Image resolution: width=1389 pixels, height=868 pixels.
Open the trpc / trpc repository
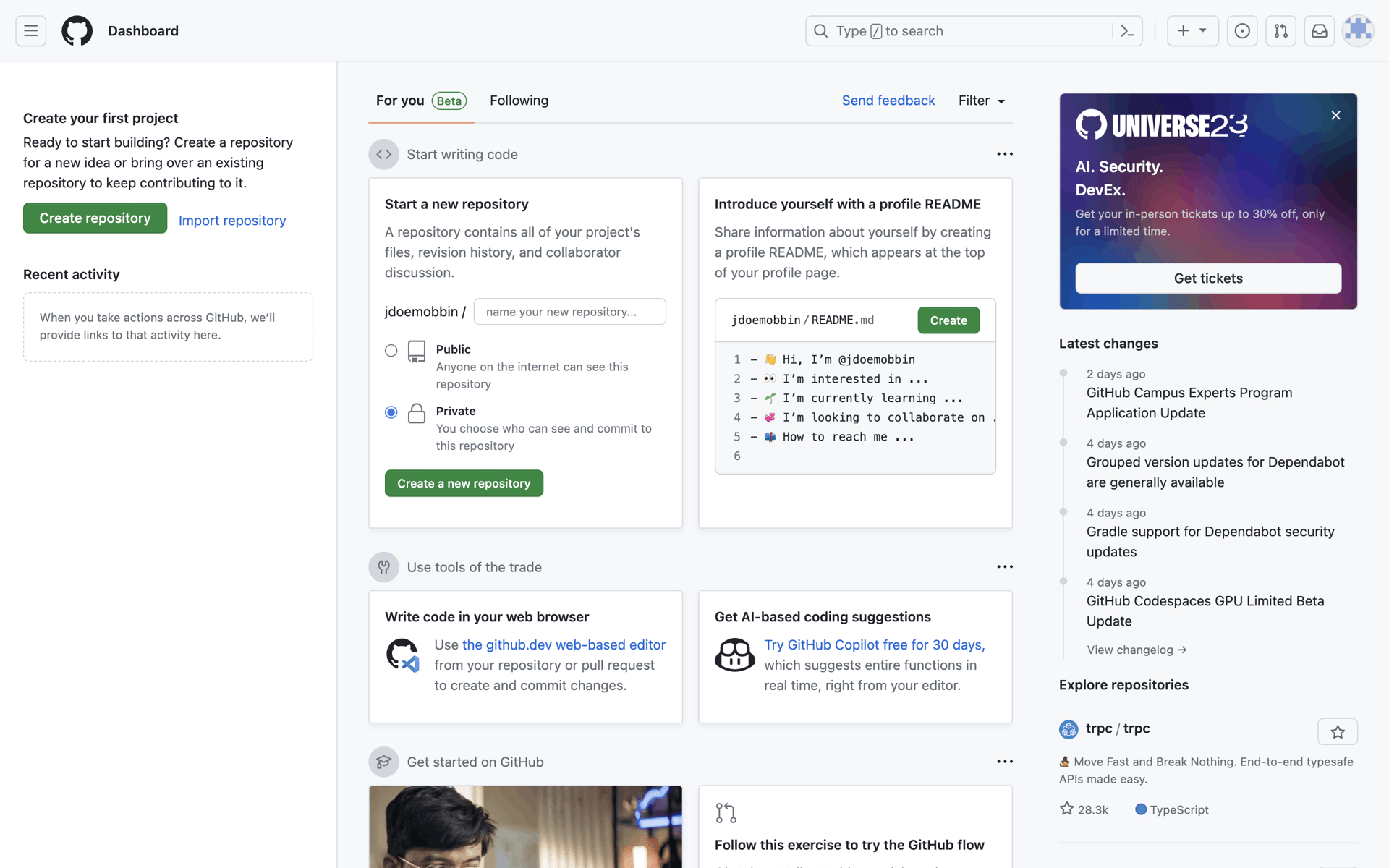click(1118, 728)
